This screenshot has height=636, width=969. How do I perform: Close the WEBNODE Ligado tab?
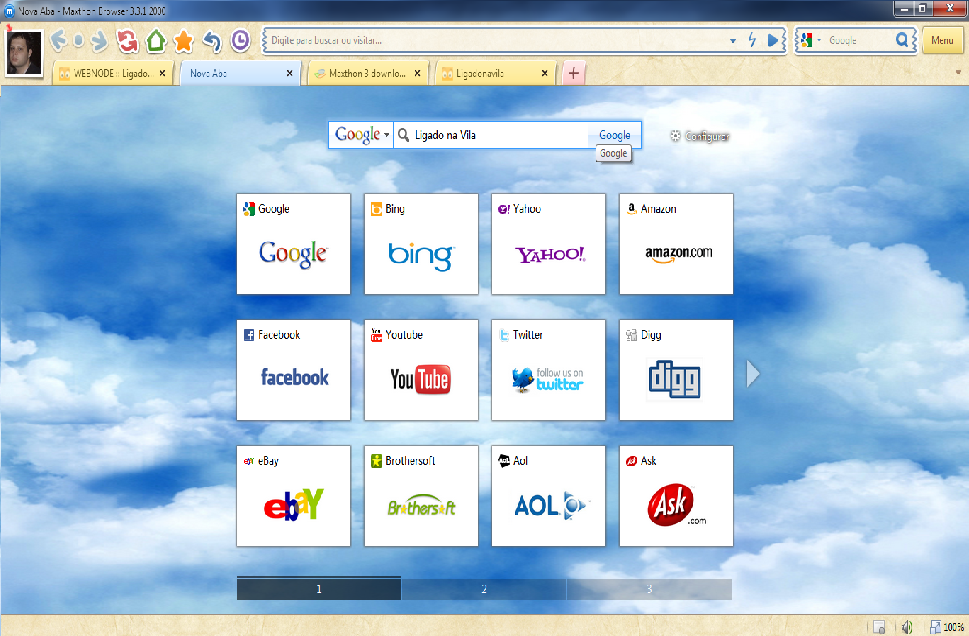pyautogui.click(x=162, y=73)
